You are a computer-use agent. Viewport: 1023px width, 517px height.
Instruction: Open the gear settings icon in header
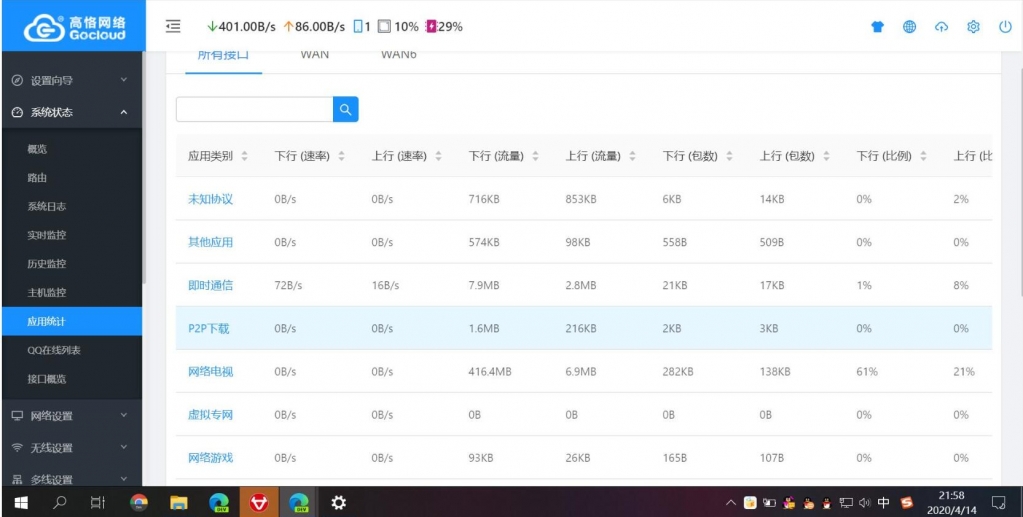click(x=973, y=27)
